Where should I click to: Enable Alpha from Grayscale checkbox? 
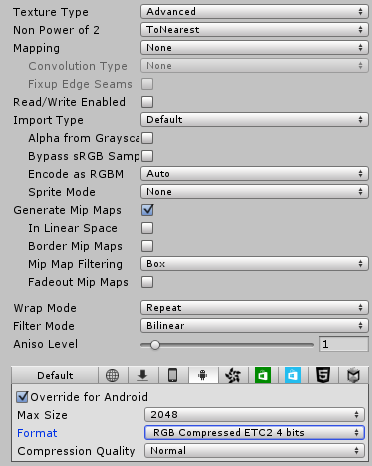coord(147,138)
